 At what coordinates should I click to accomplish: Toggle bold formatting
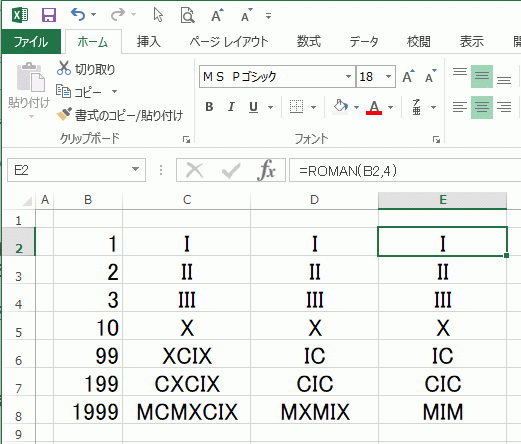[209, 107]
